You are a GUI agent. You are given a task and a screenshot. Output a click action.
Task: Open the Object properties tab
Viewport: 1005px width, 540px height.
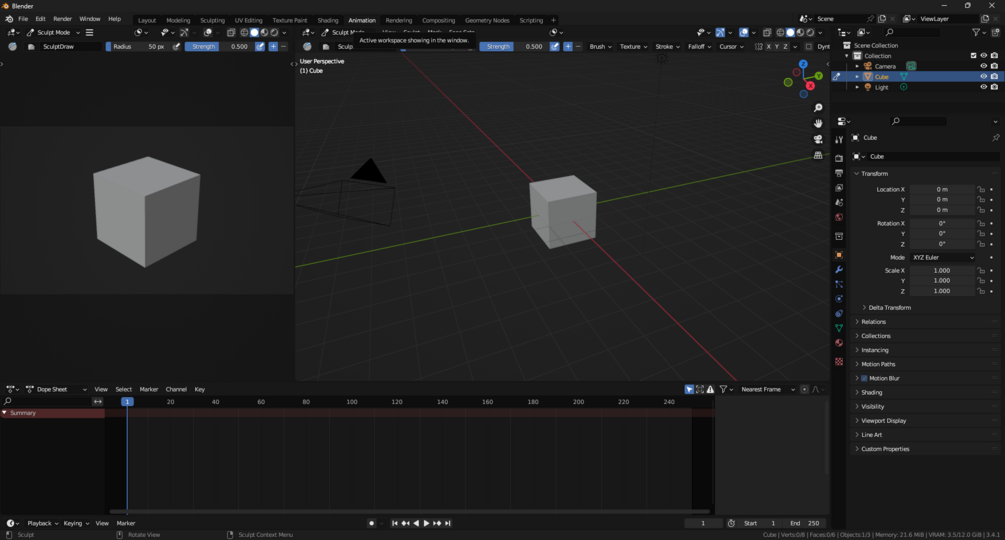click(x=839, y=255)
